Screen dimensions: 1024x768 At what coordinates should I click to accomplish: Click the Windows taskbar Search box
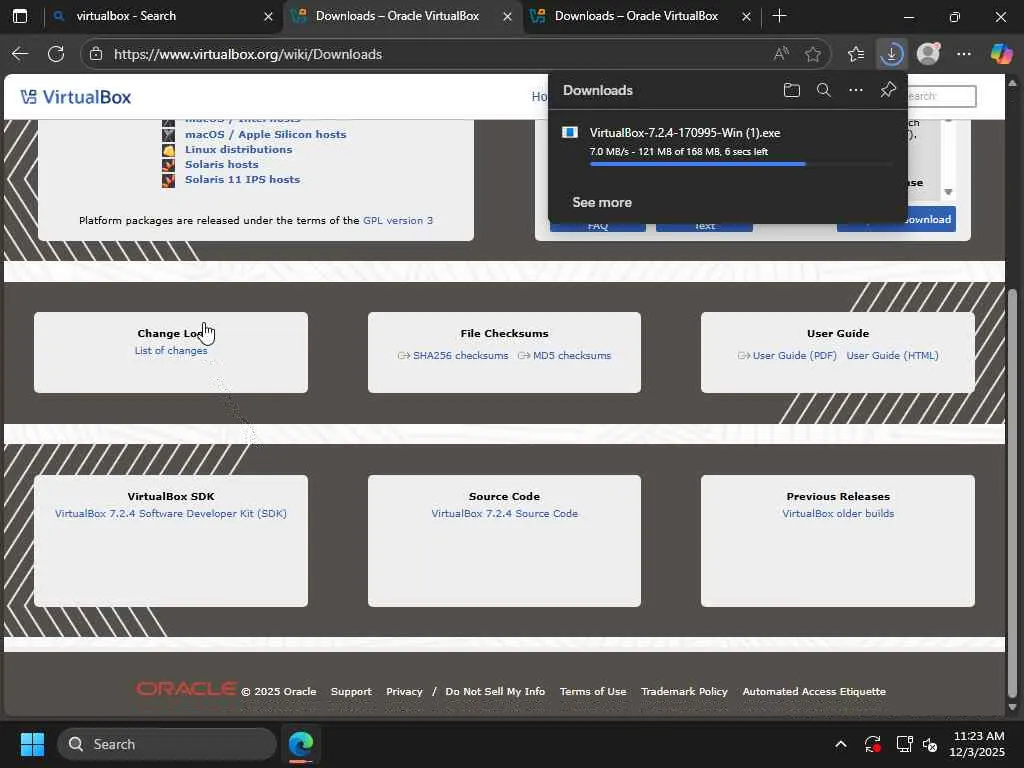click(x=167, y=744)
